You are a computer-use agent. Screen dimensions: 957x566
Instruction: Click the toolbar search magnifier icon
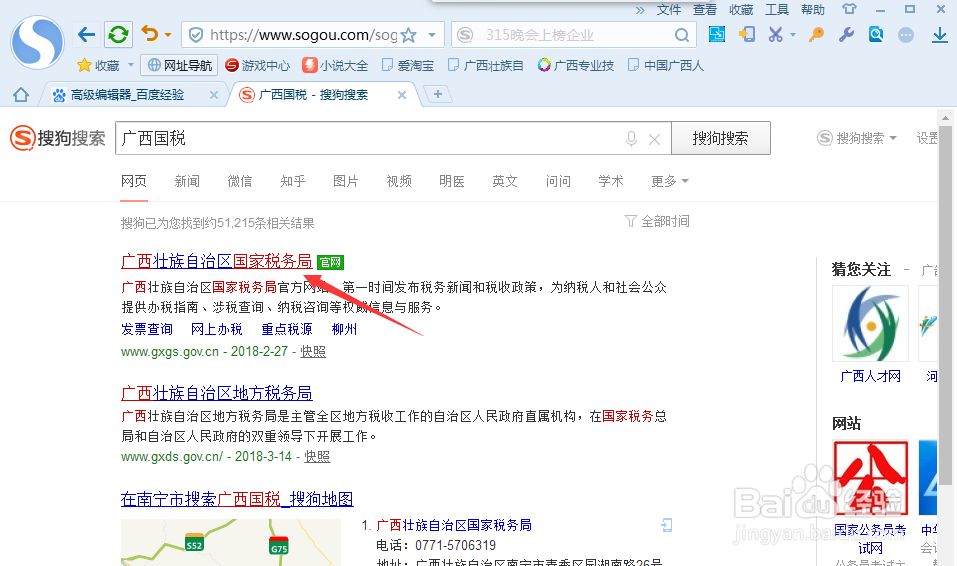pos(682,35)
